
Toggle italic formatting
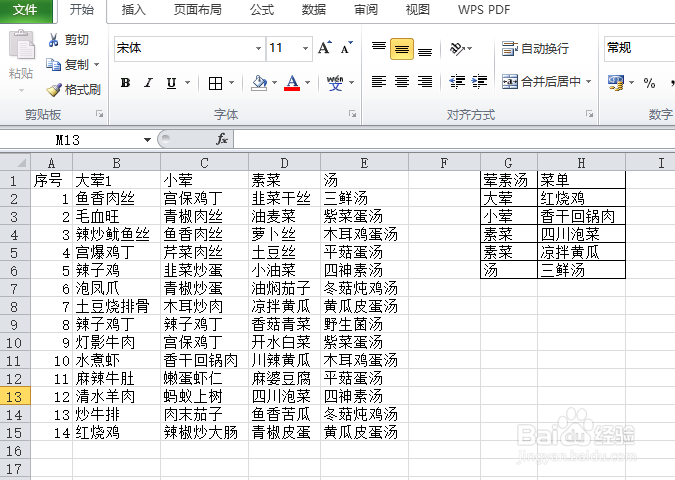[x=149, y=83]
